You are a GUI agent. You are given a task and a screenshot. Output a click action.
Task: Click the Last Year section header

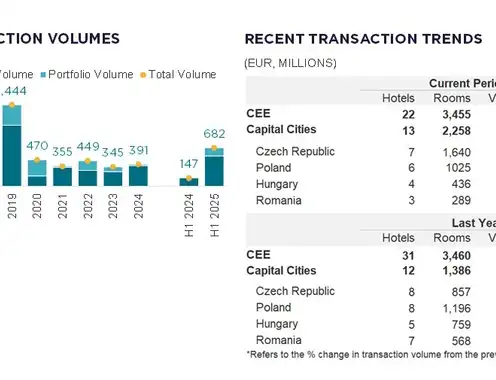coord(474,223)
